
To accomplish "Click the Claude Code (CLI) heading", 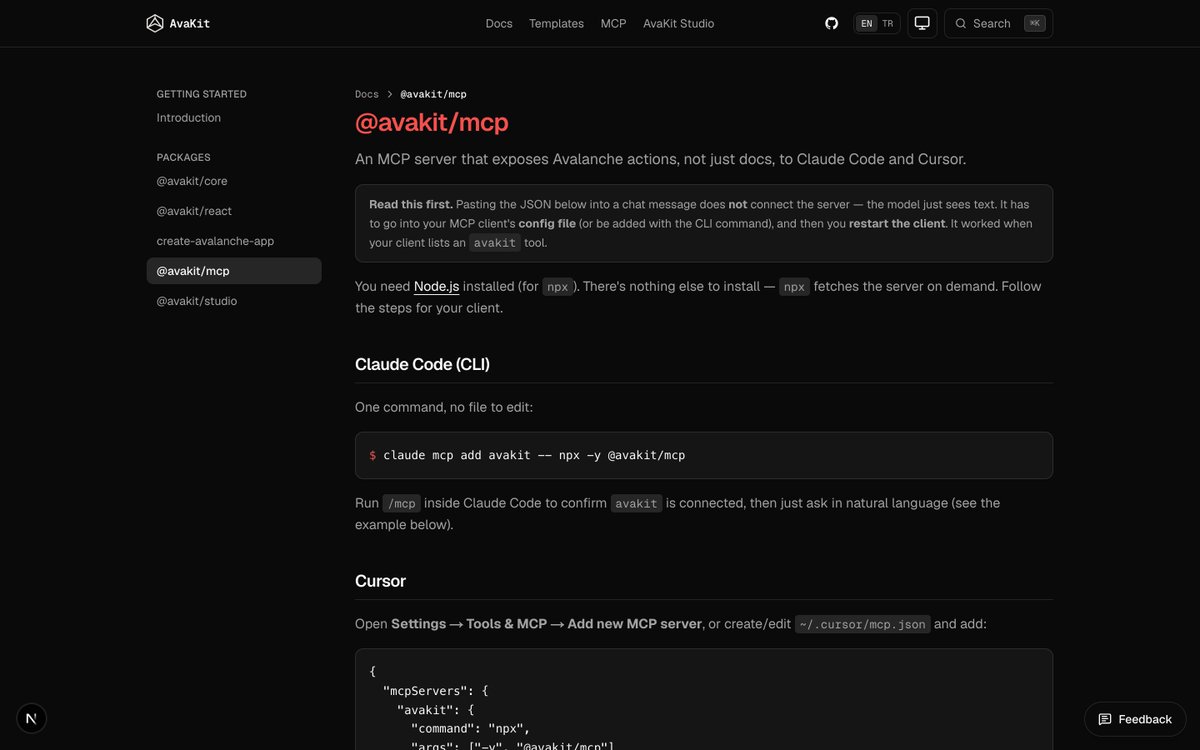I will tap(422, 364).
